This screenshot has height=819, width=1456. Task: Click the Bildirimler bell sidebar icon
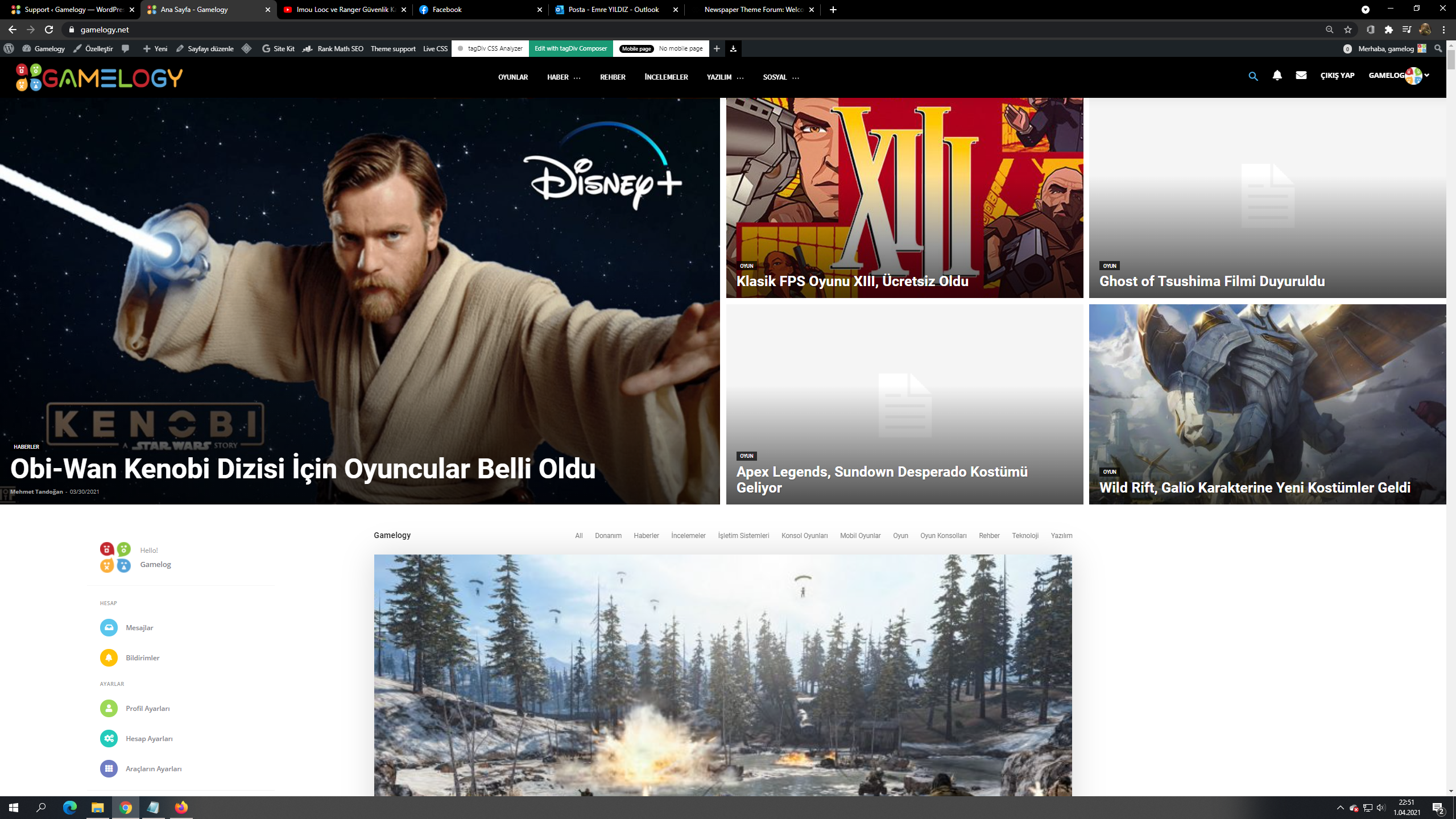click(x=109, y=657)
